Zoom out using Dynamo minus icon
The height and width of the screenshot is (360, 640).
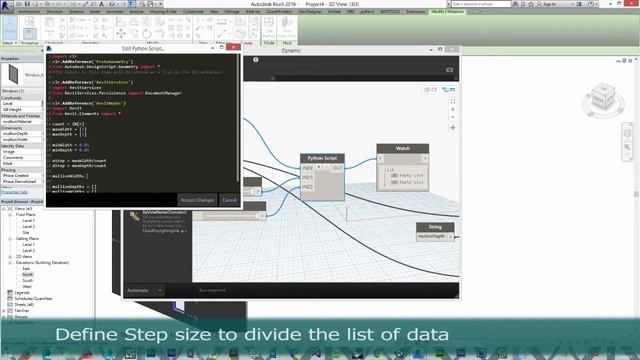coord(453,117)
